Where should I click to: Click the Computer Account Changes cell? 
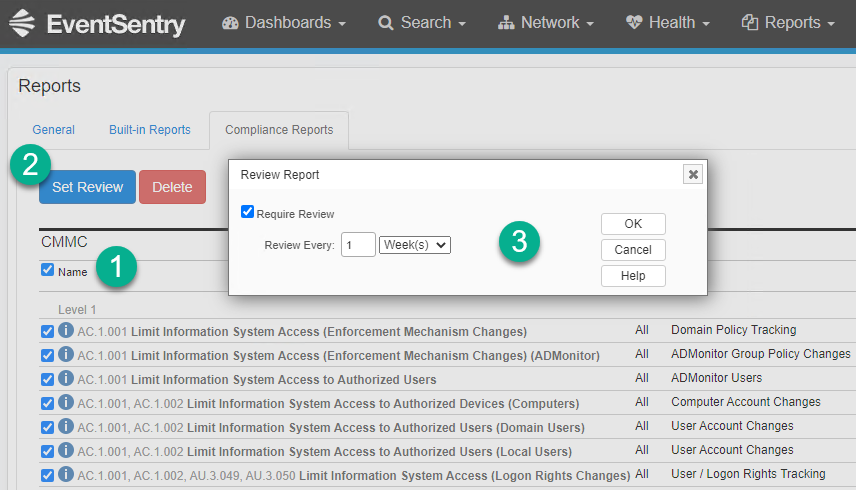click(x=746, y=402)
